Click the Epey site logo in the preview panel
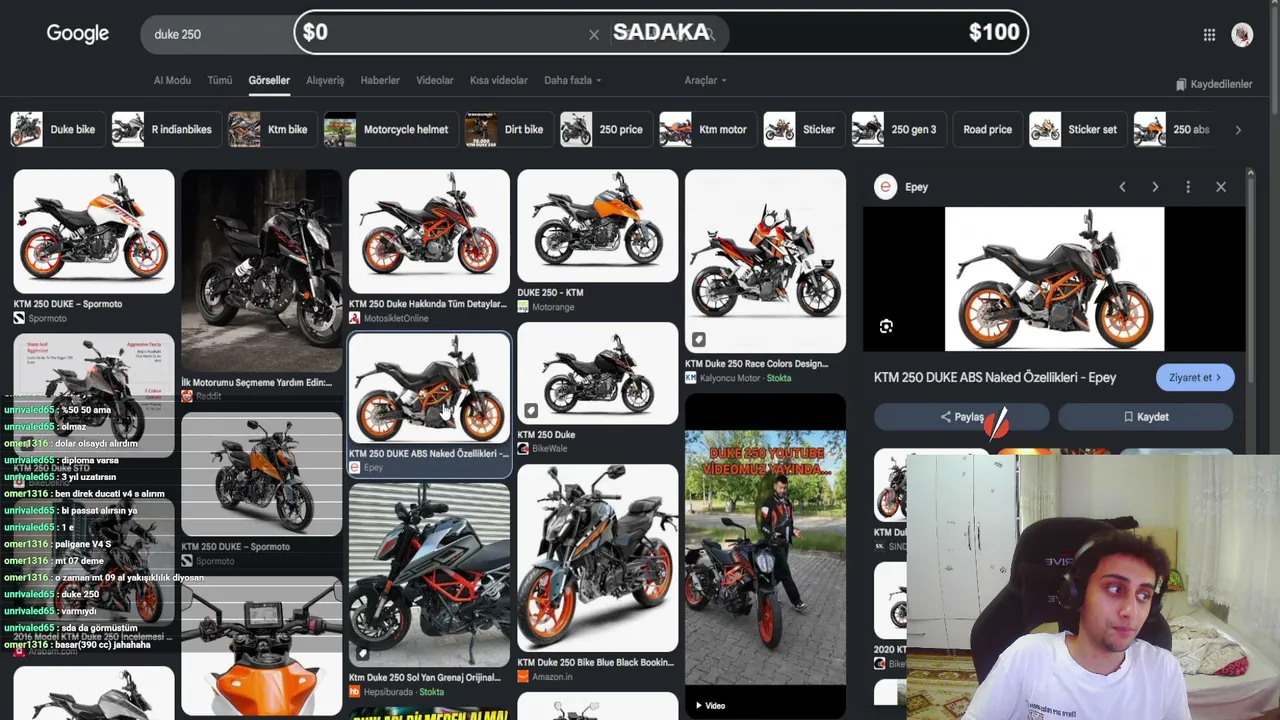1280x720 pixels. pos(885,187)
